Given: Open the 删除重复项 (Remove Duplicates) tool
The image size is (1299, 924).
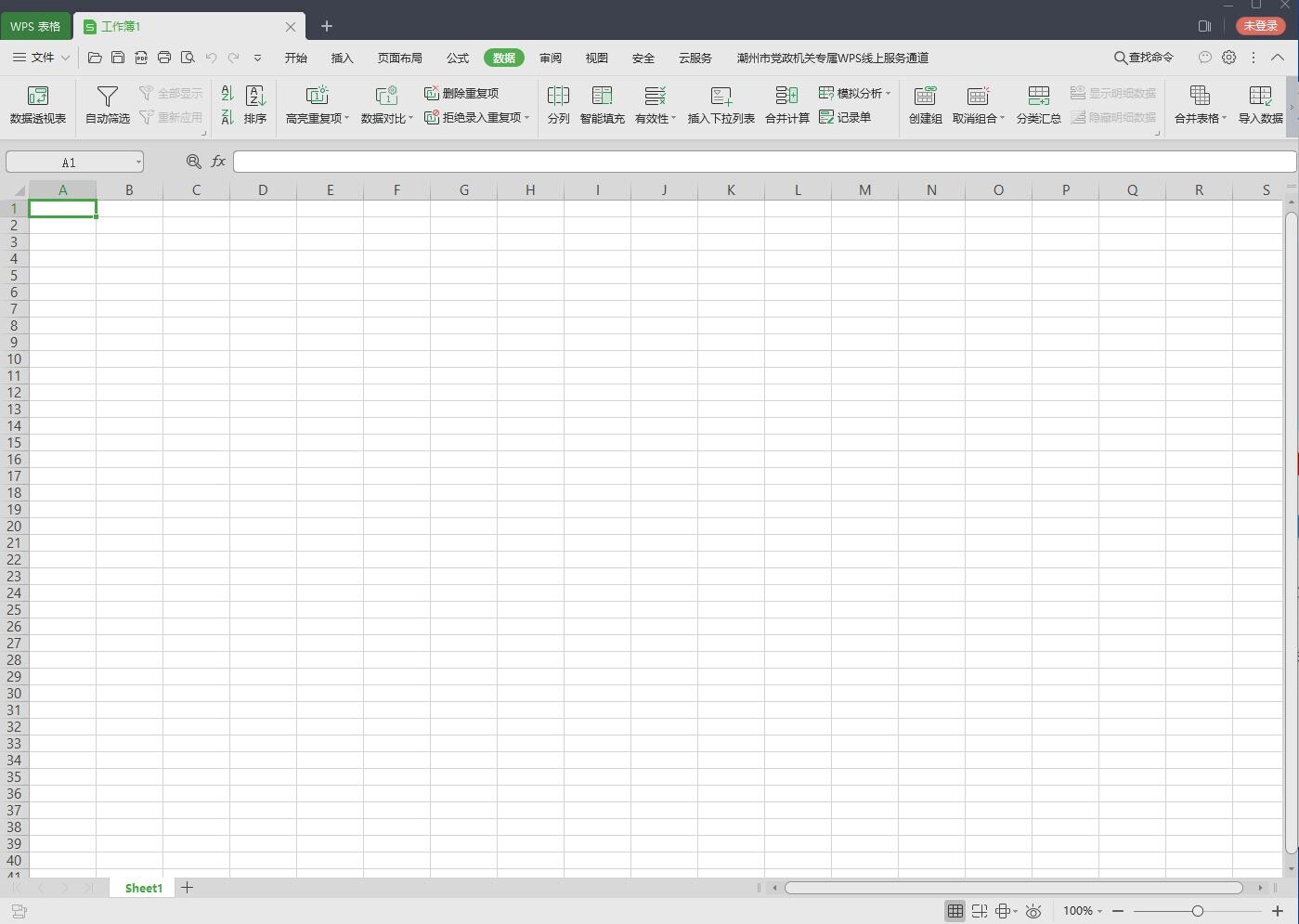Looking at the screenshot, I should [462, 93].
